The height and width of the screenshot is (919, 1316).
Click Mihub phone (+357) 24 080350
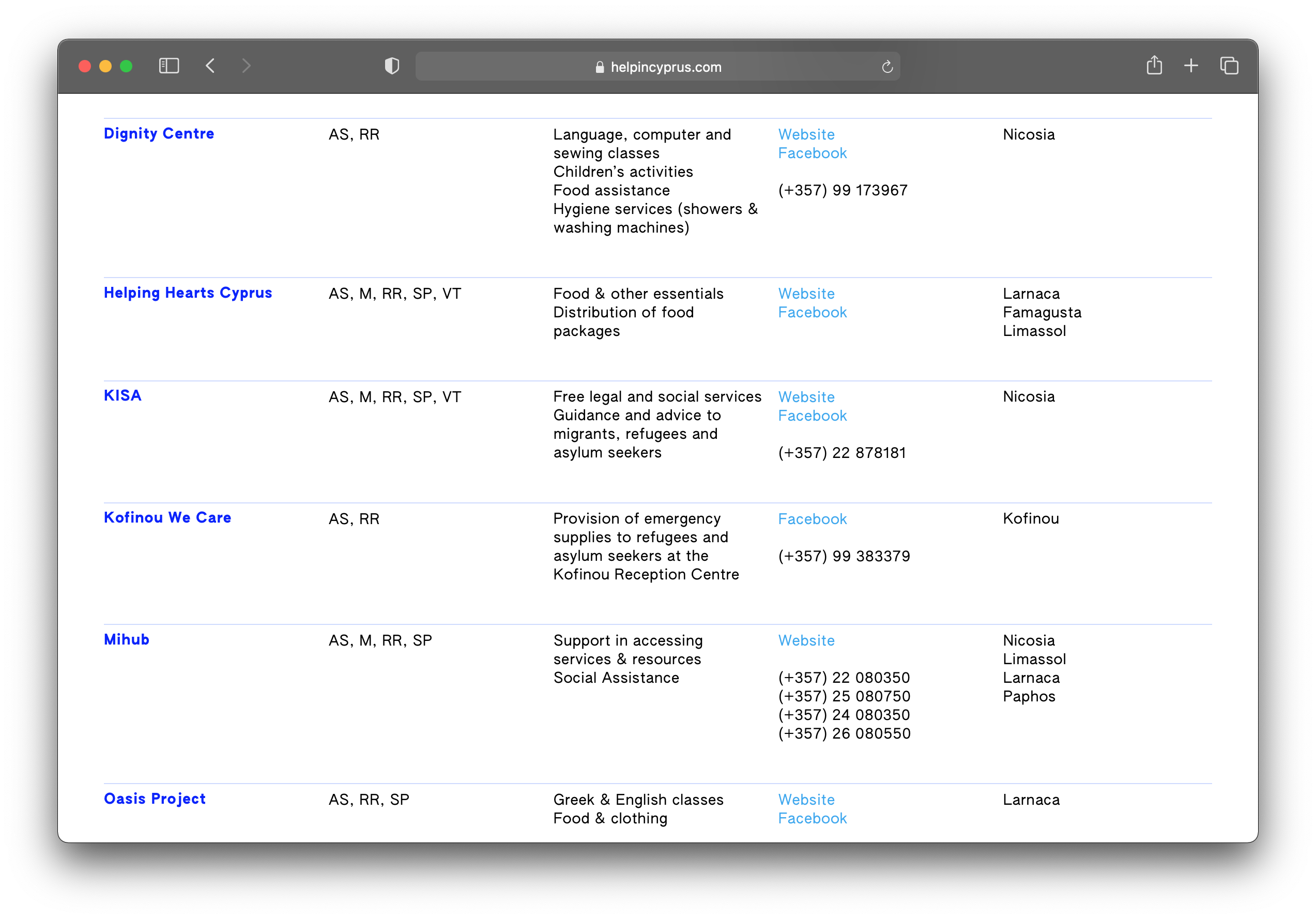[844, 715]
